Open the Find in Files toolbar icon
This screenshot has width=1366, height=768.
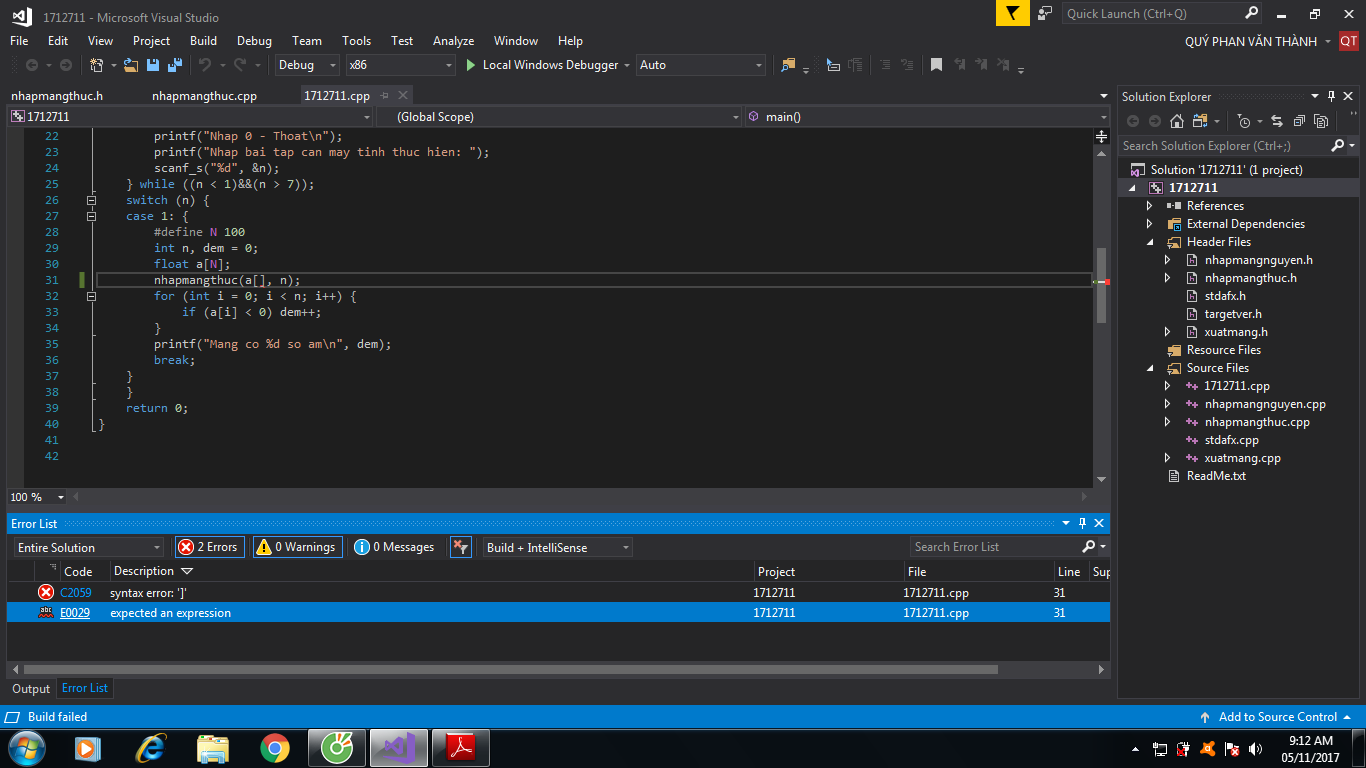pos(789,64)
